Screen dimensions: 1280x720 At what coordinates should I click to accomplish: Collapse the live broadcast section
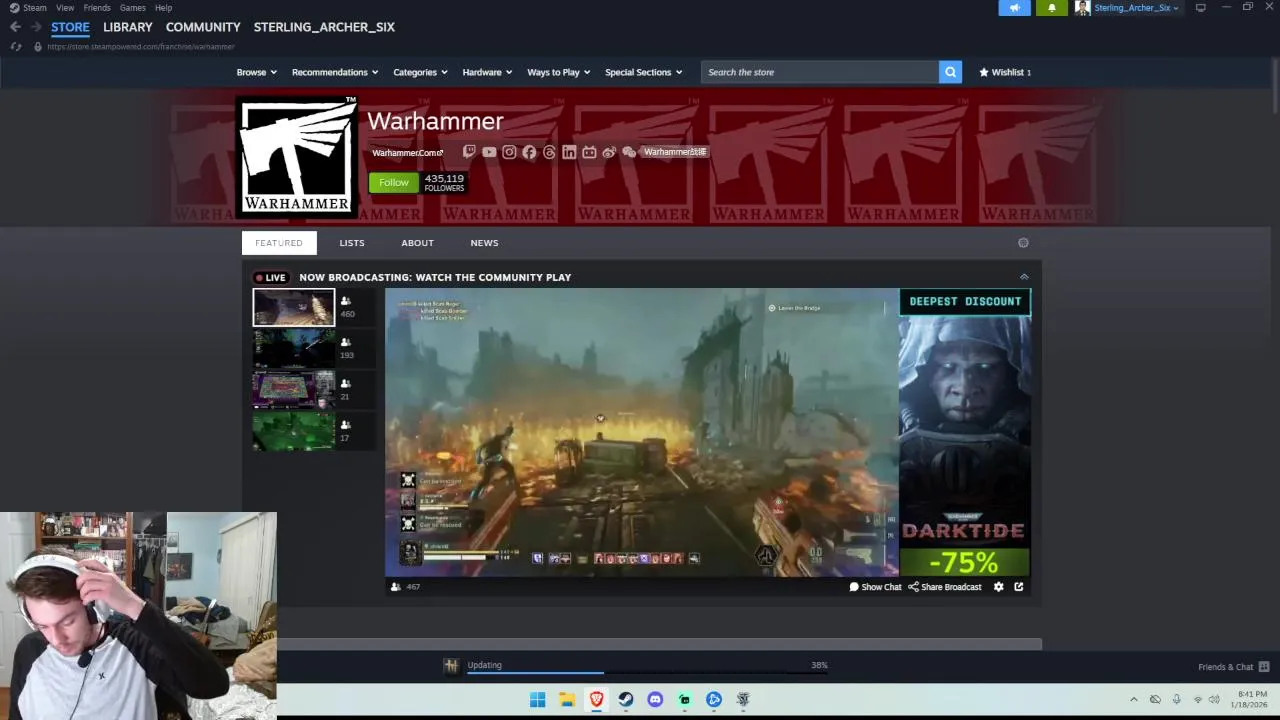[x=1024, y=277]
